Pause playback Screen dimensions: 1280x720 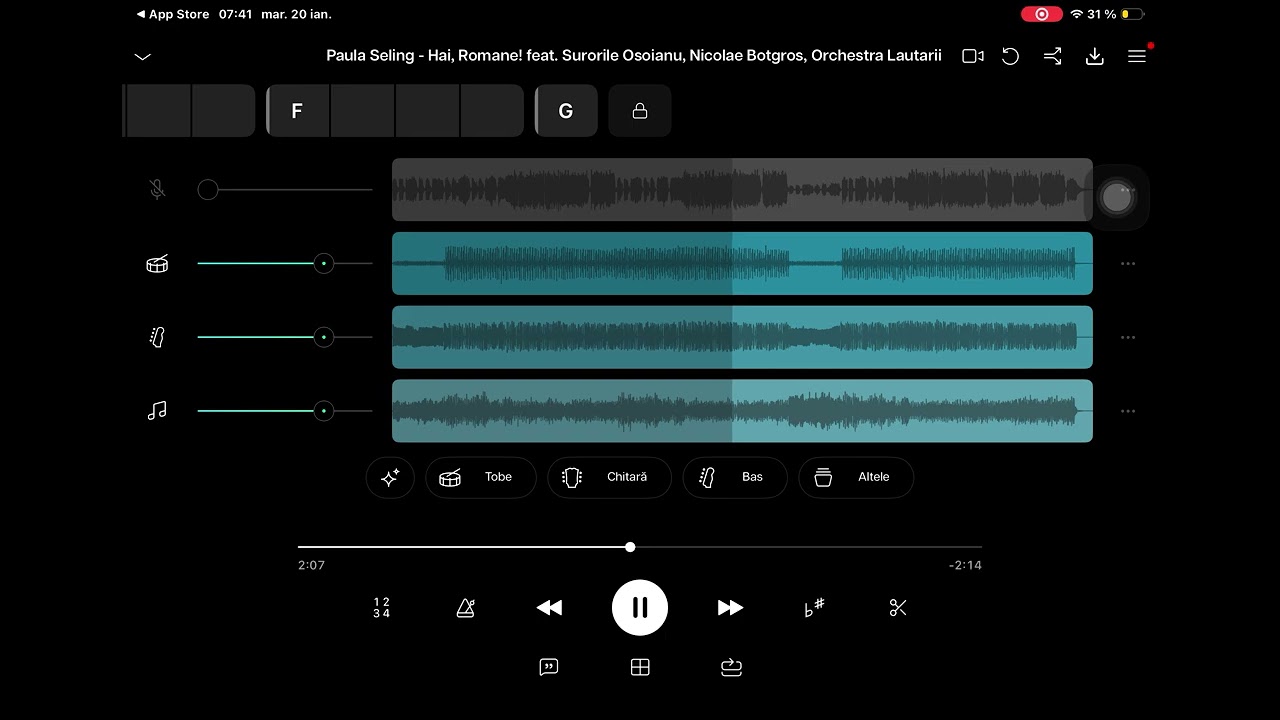click(640, 608)
